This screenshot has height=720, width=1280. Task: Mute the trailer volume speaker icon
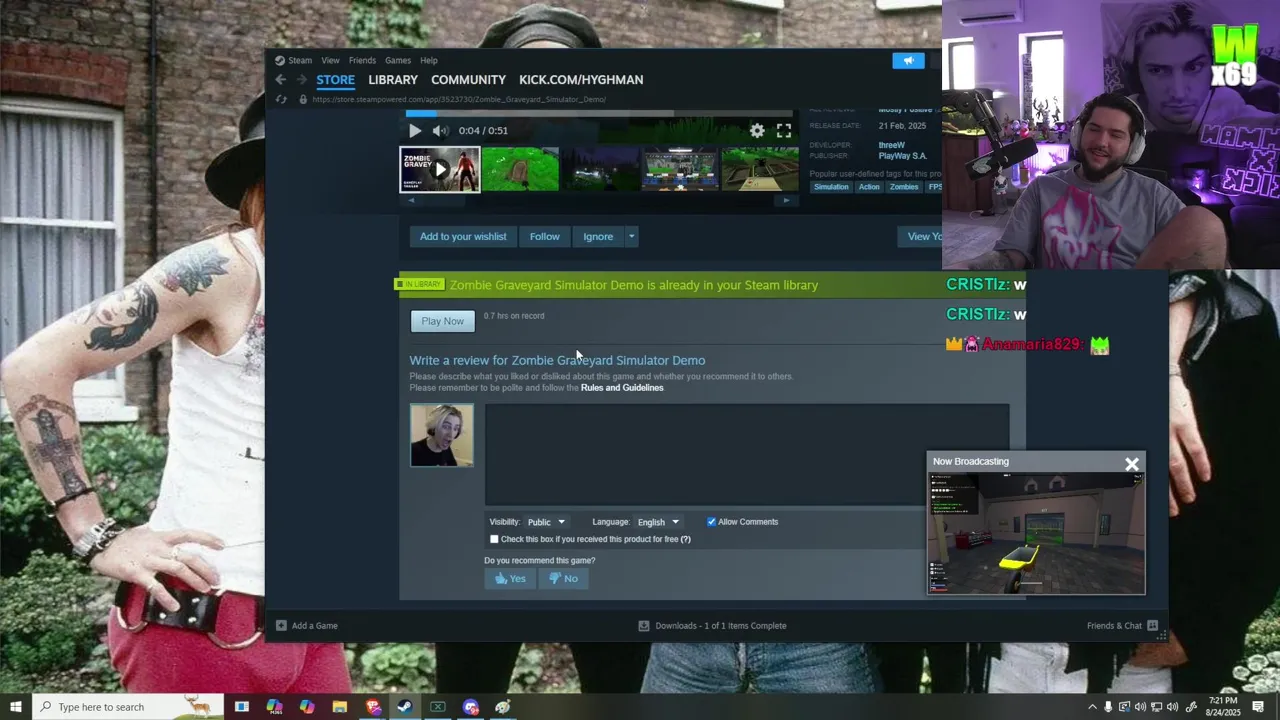click(440, 130)
